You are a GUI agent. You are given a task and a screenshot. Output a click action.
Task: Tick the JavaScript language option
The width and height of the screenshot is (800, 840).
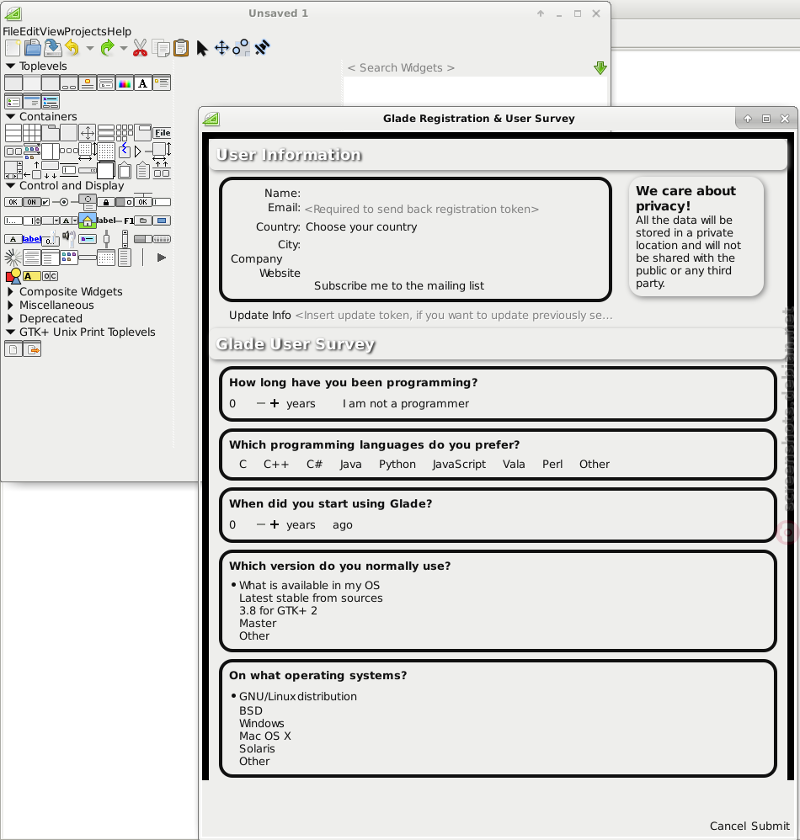[x=459, y=464]
